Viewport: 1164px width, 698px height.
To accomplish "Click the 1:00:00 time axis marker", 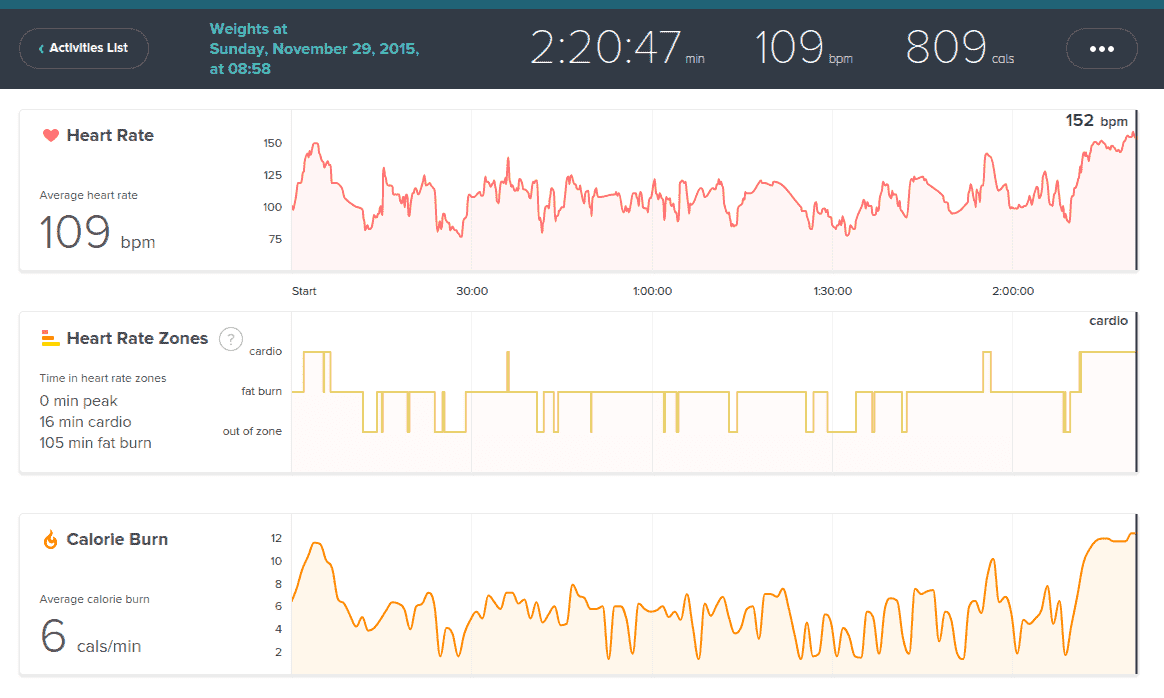I will click(x=652, y=292).
